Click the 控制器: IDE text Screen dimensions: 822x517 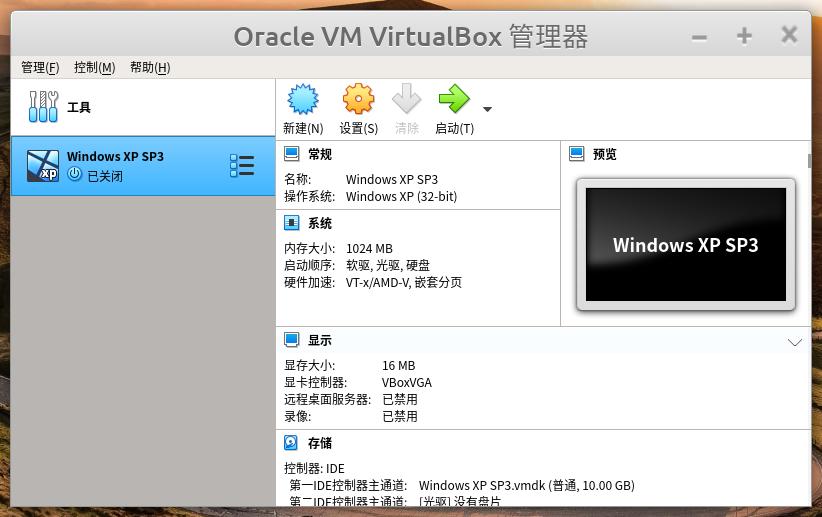pyautogui.click(x=314, y=468)
